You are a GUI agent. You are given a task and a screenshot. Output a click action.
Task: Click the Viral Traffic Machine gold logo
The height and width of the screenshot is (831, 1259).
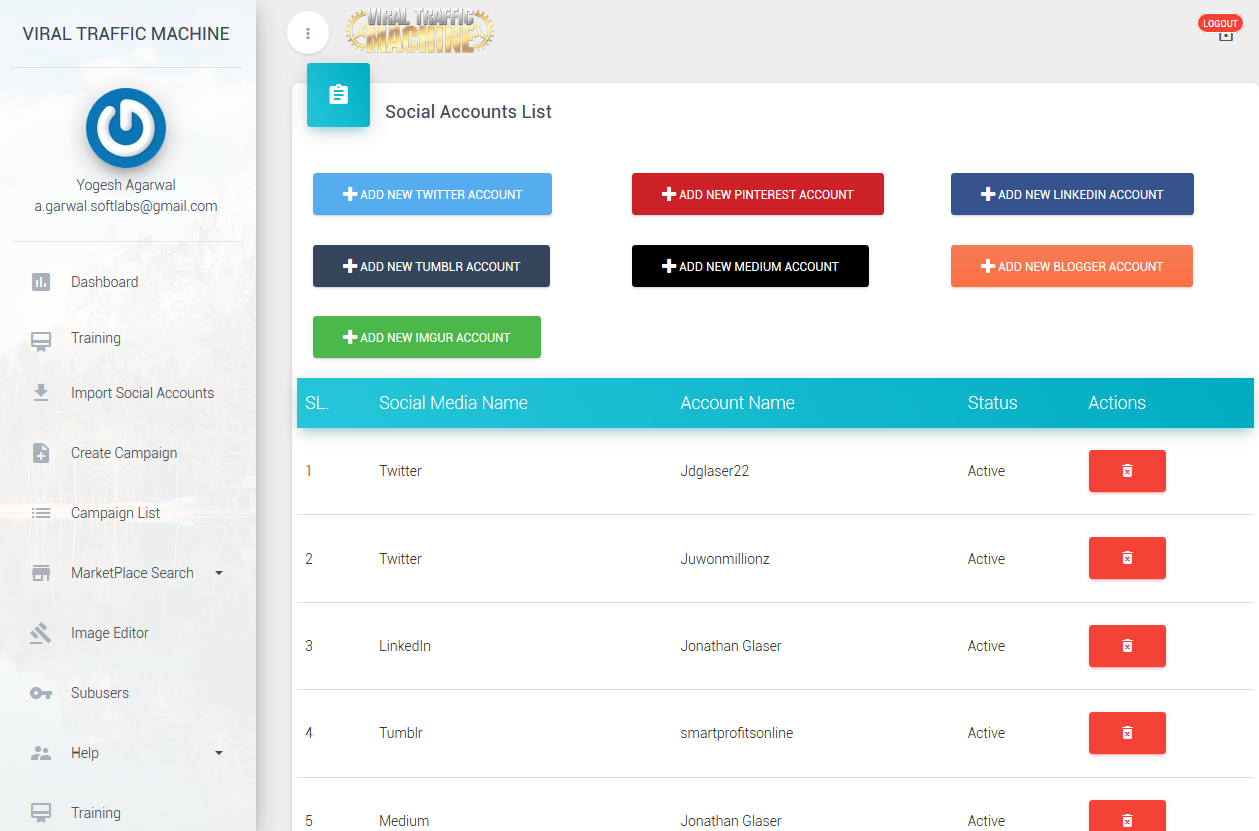pos(420,31)
